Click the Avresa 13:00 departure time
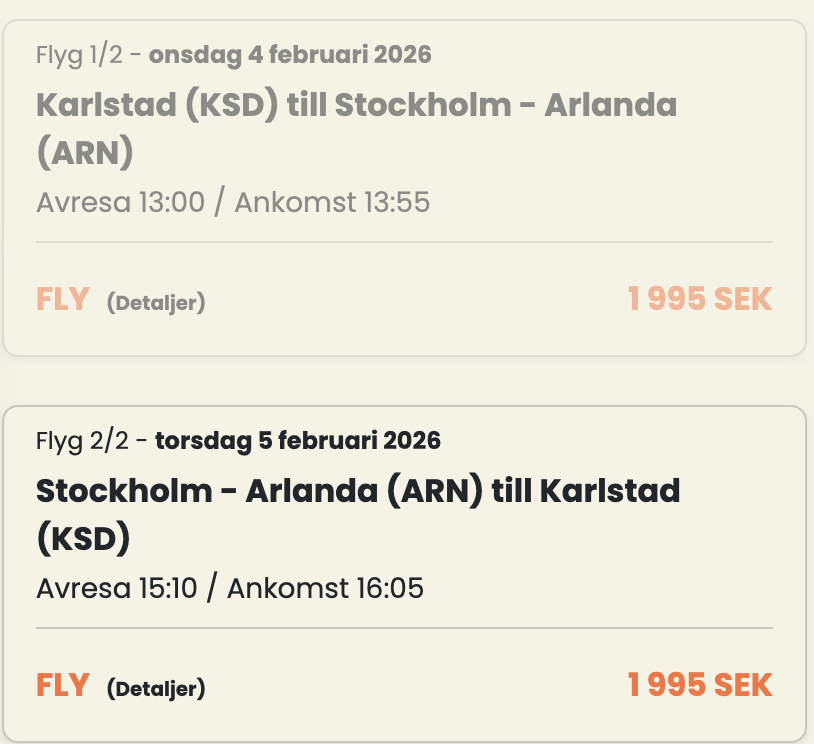 click(120, 203)
